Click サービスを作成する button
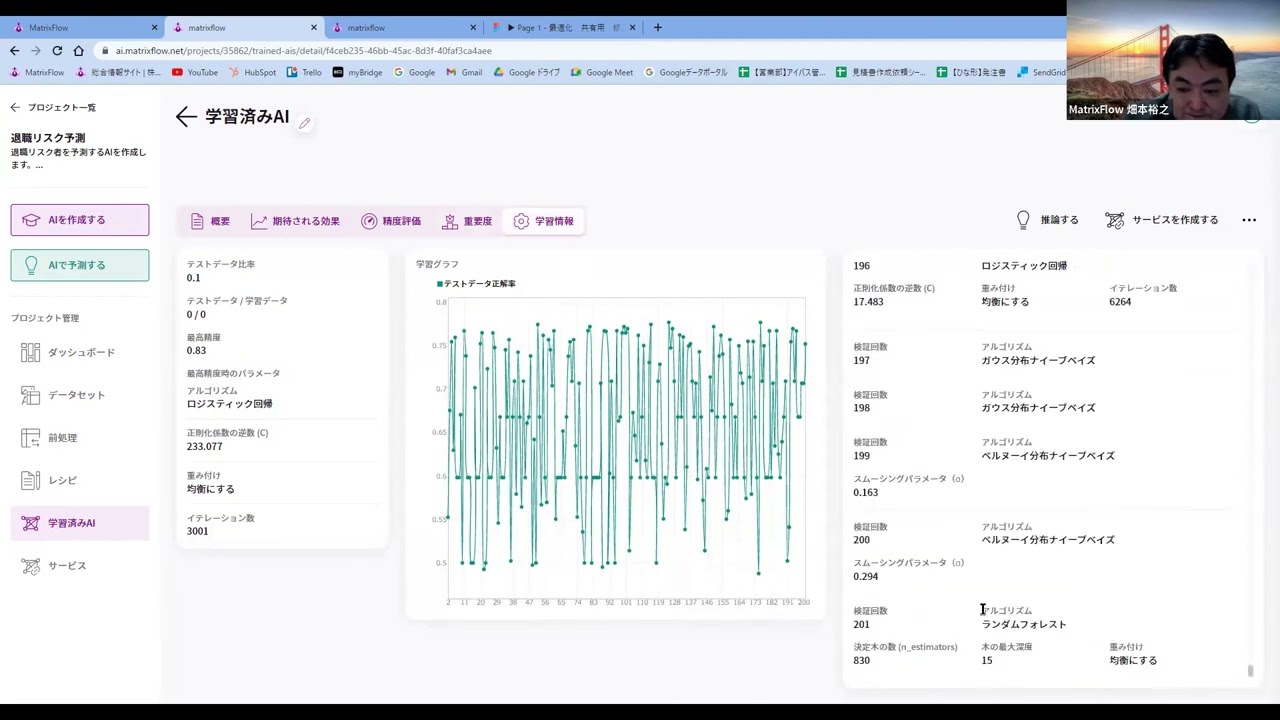The width and height of the screenshot is (1280, 720). tap(1162, 220)
